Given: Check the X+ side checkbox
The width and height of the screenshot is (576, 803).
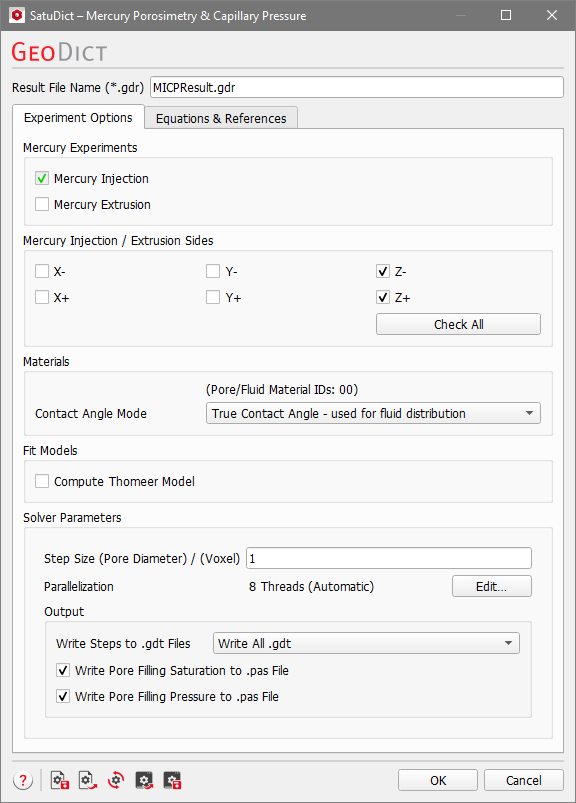Looking at the screenshot, I should tap(42, 298).
